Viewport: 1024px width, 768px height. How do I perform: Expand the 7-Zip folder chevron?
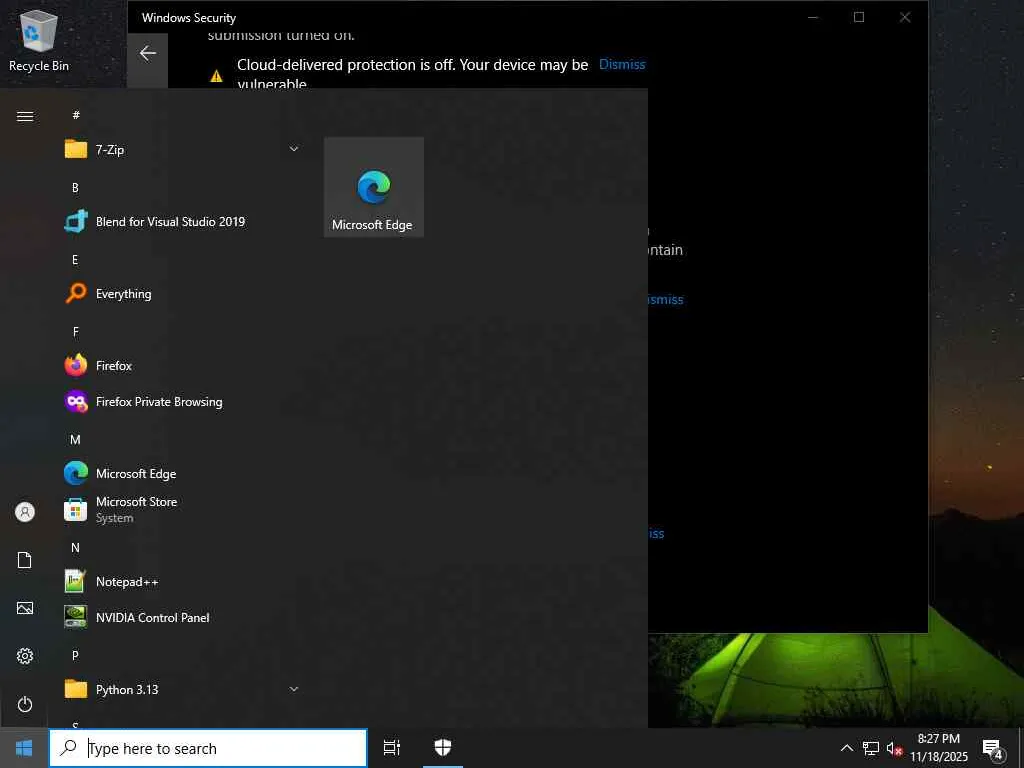pyautogui.click(x=294, y=150)
